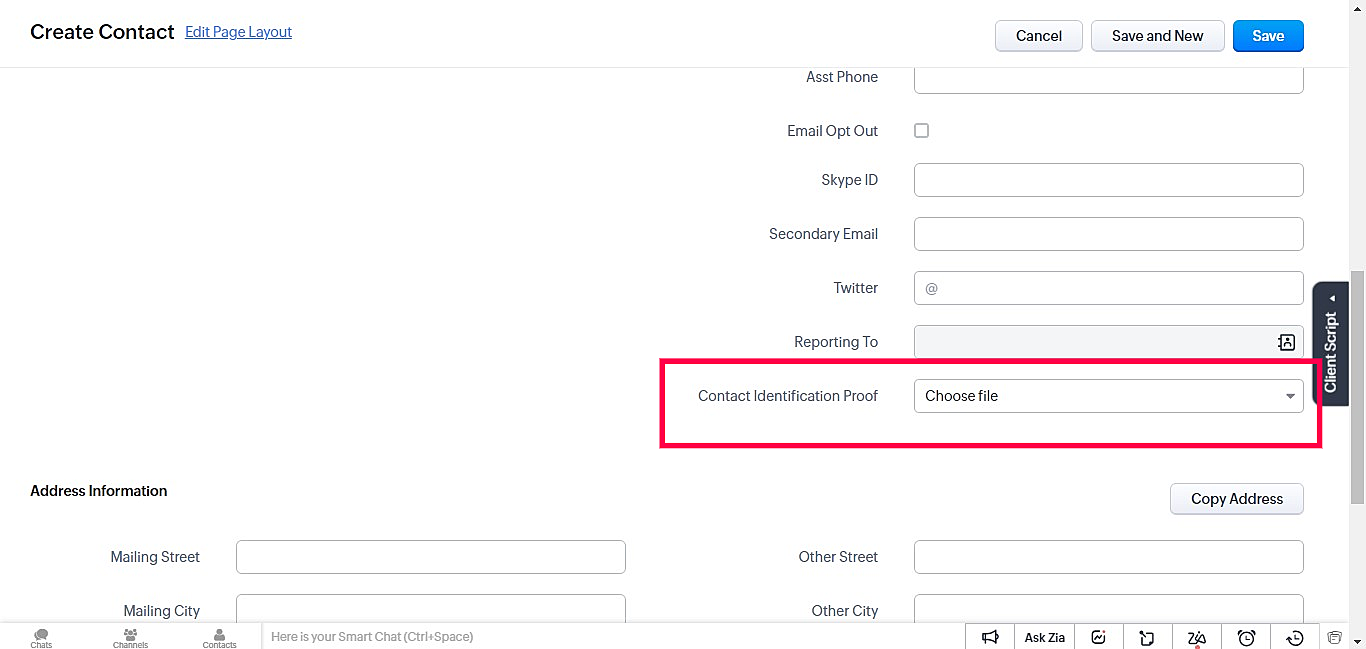Click the chart signals icon in the bottom bar
1366x649 pixels.
click(x=1098, y=637)
